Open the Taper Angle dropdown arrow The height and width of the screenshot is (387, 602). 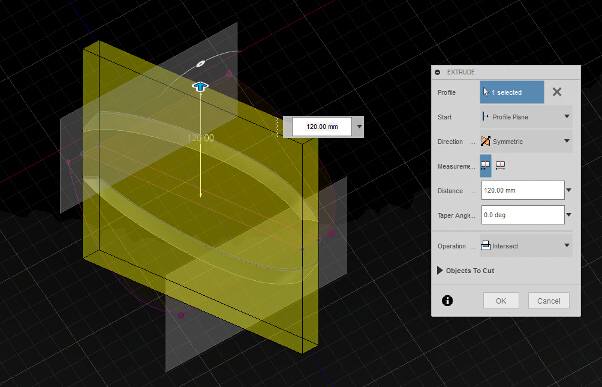pos(569,215)
